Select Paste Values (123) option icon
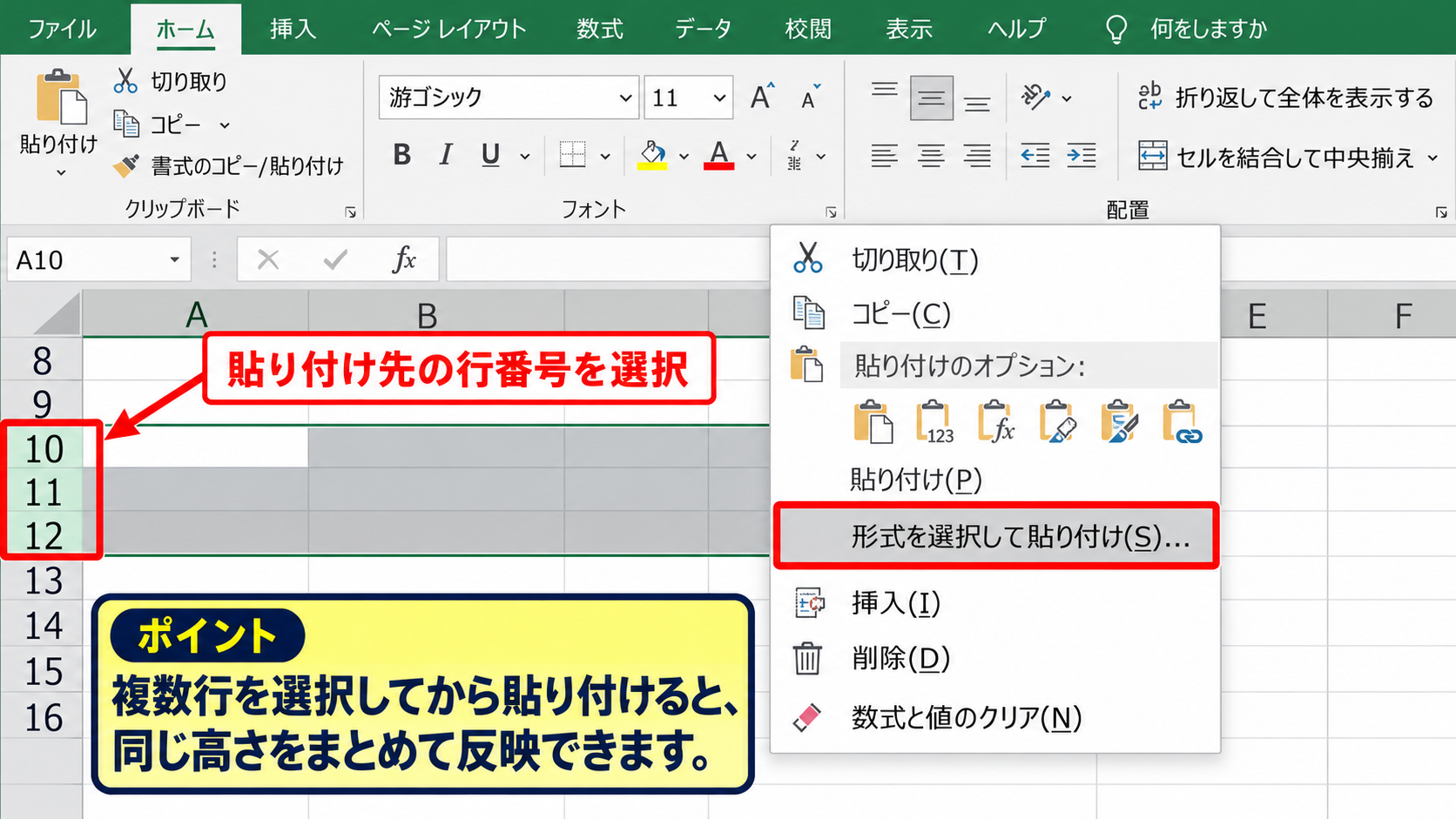Viewport: 1456px width, 819px height. [x=934, y=422]
